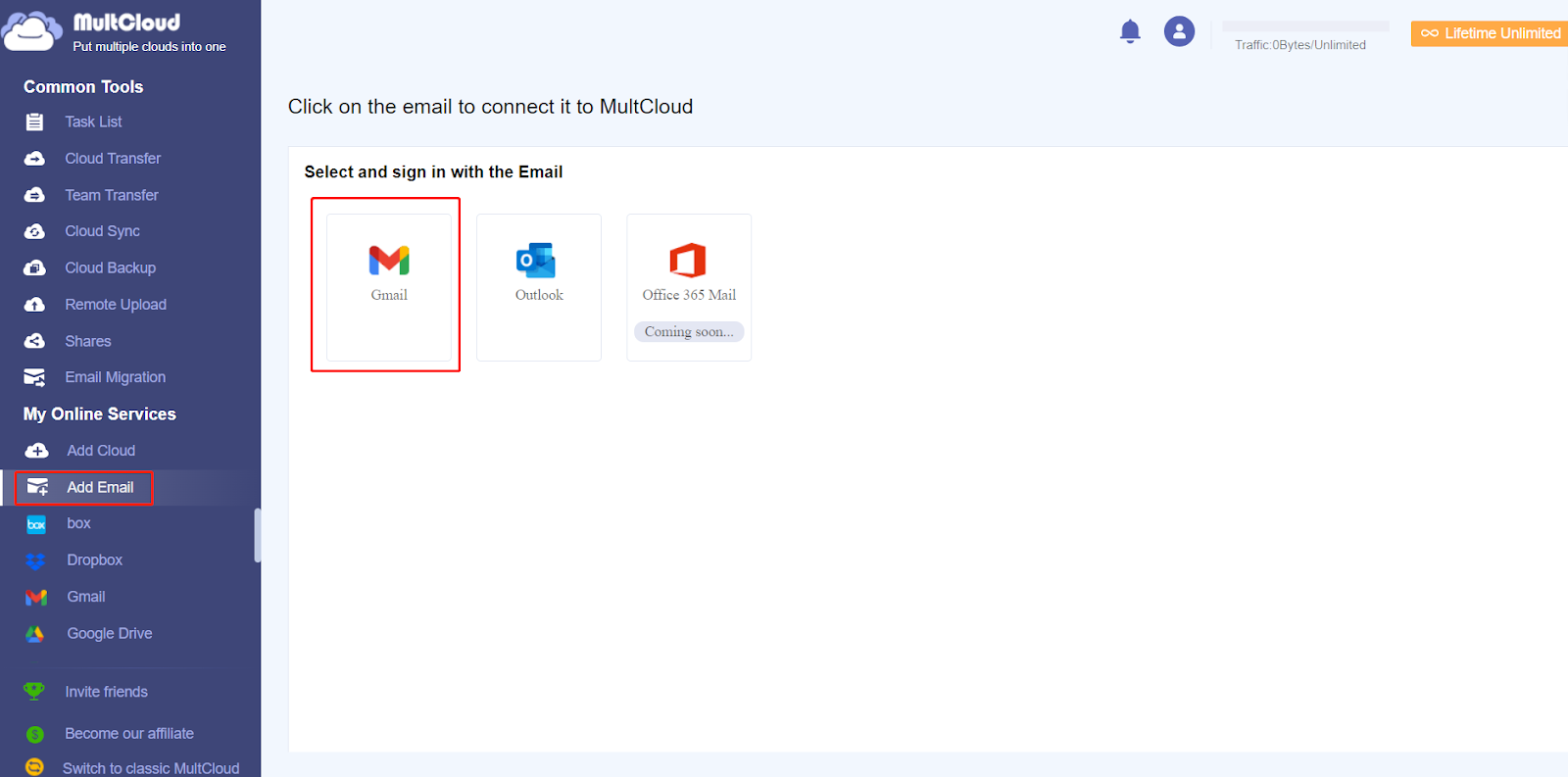1568x777 pixels.
Task: Click the box service icon
Action: coord(36,524)
